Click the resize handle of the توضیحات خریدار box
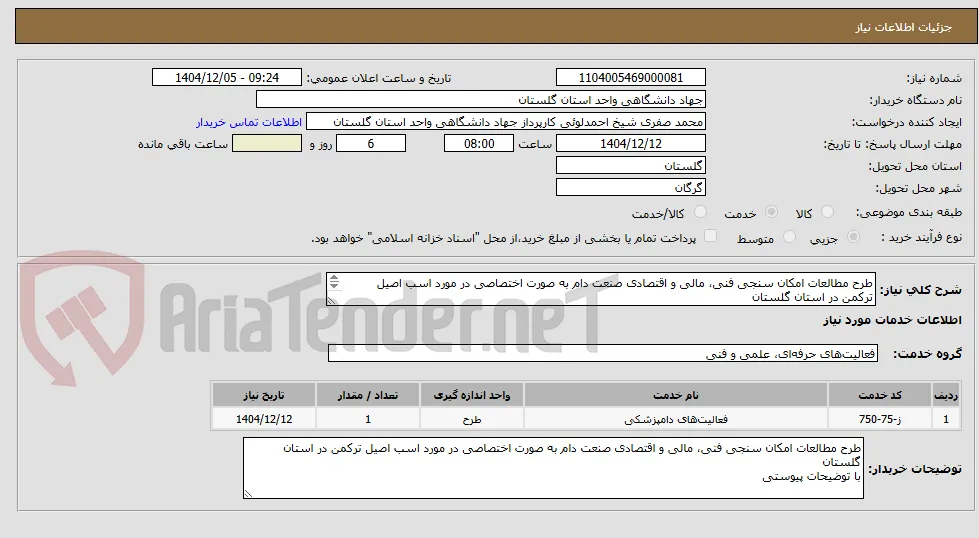The image size is (979, 538). 248,494
